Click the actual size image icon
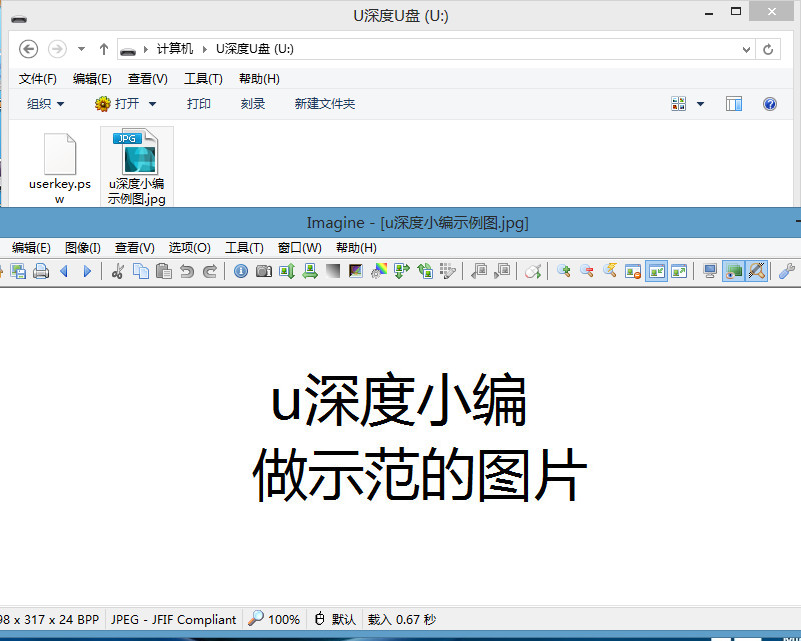The image size is (801, 641). [632, 271]
